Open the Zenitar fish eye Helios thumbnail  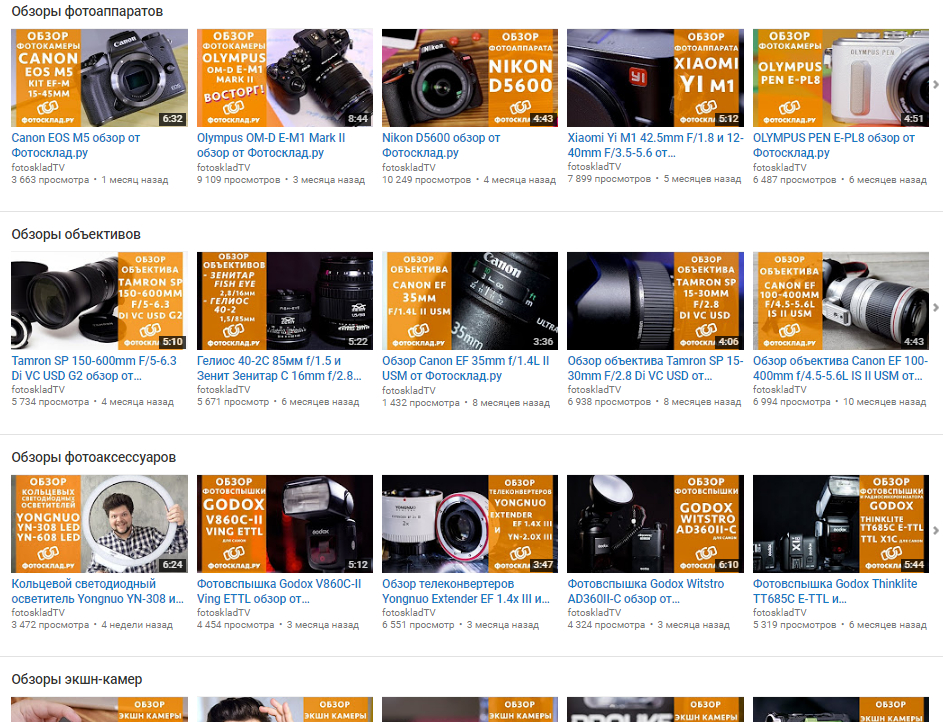284,300
